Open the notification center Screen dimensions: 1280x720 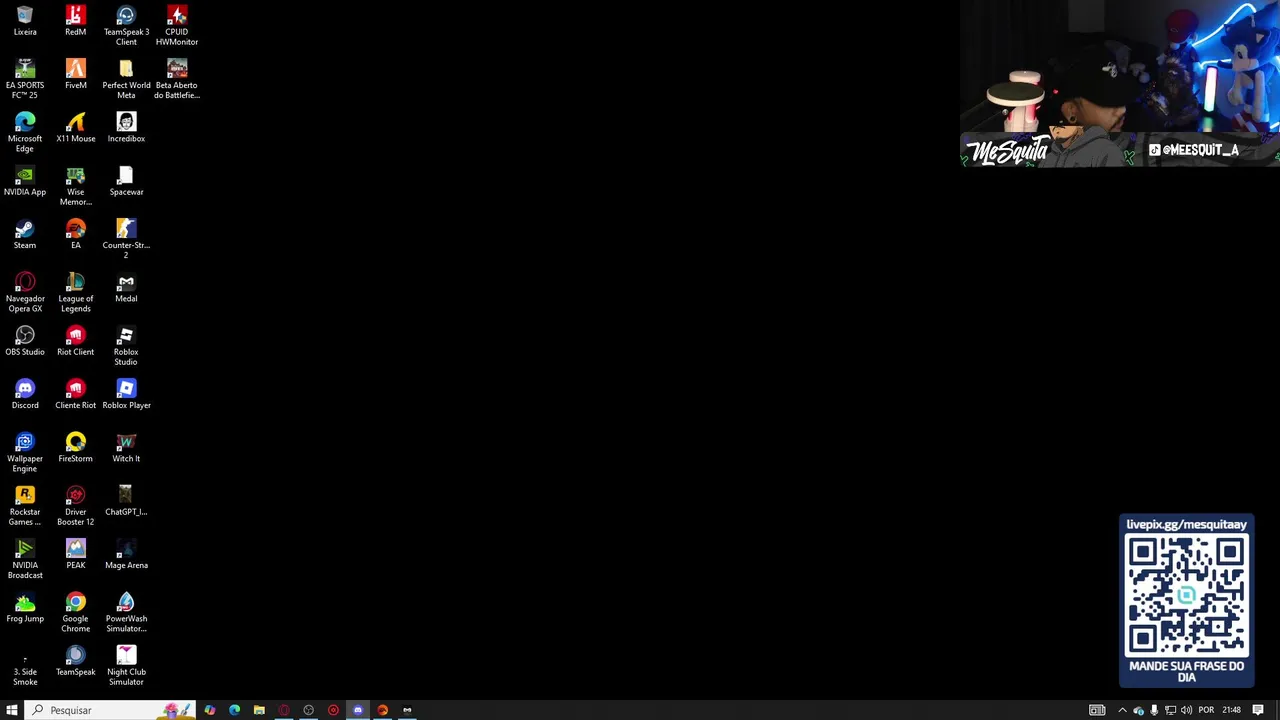coord(1258,710)
